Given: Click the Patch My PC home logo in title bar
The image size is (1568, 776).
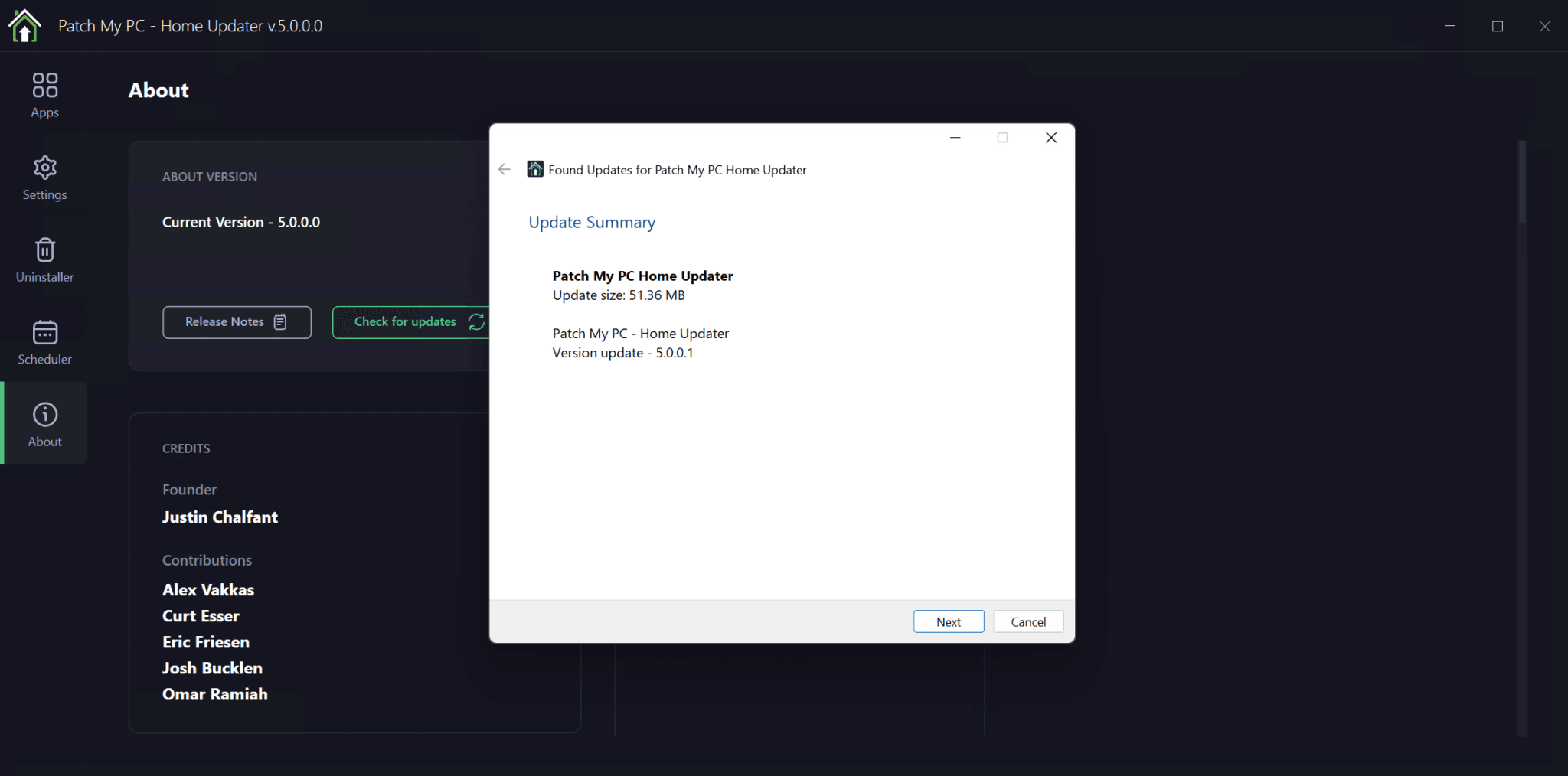Looking at the screenshot, I should [x=24, y=25].
